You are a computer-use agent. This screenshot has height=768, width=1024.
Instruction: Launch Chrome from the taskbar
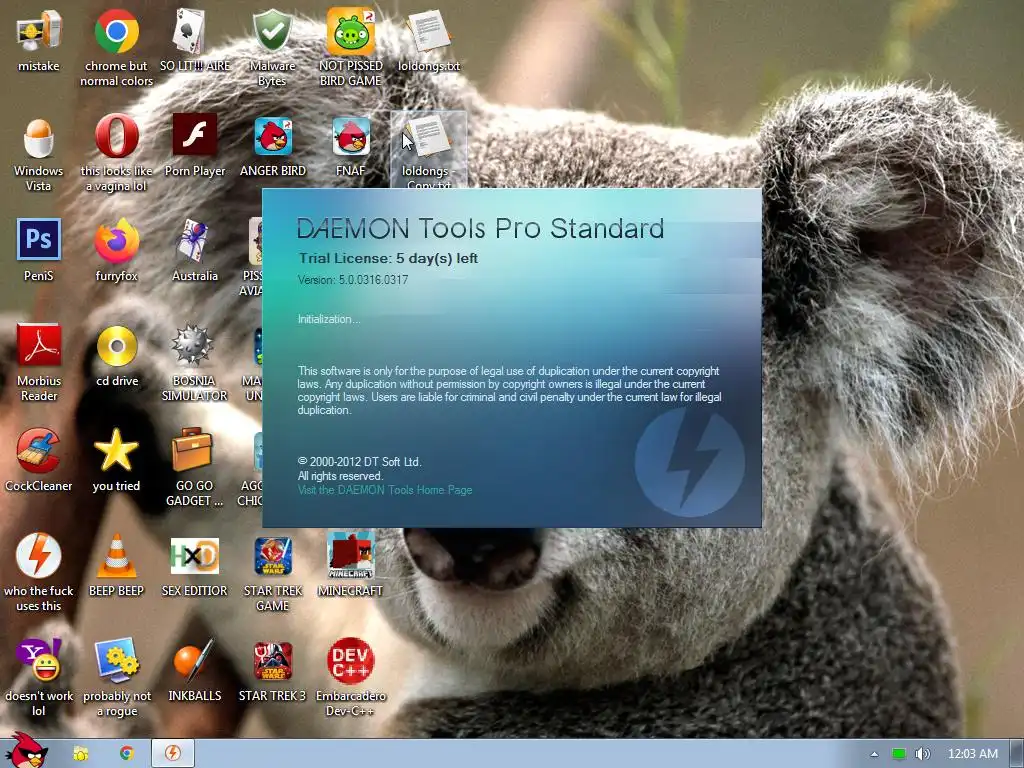pyautogui.click(x=127, y=754)
